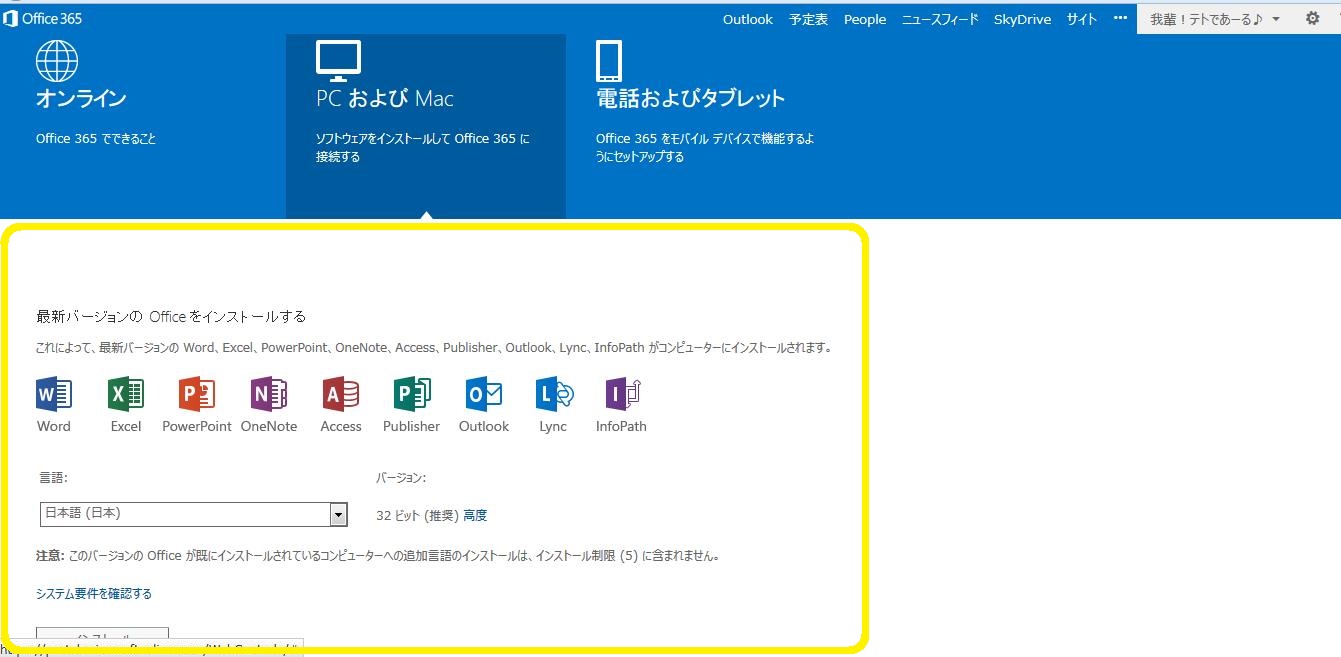Click the Office 365 logo
Image resolution: width=1341 pixels, height=657 pixels.
click(x=42, y=18)
